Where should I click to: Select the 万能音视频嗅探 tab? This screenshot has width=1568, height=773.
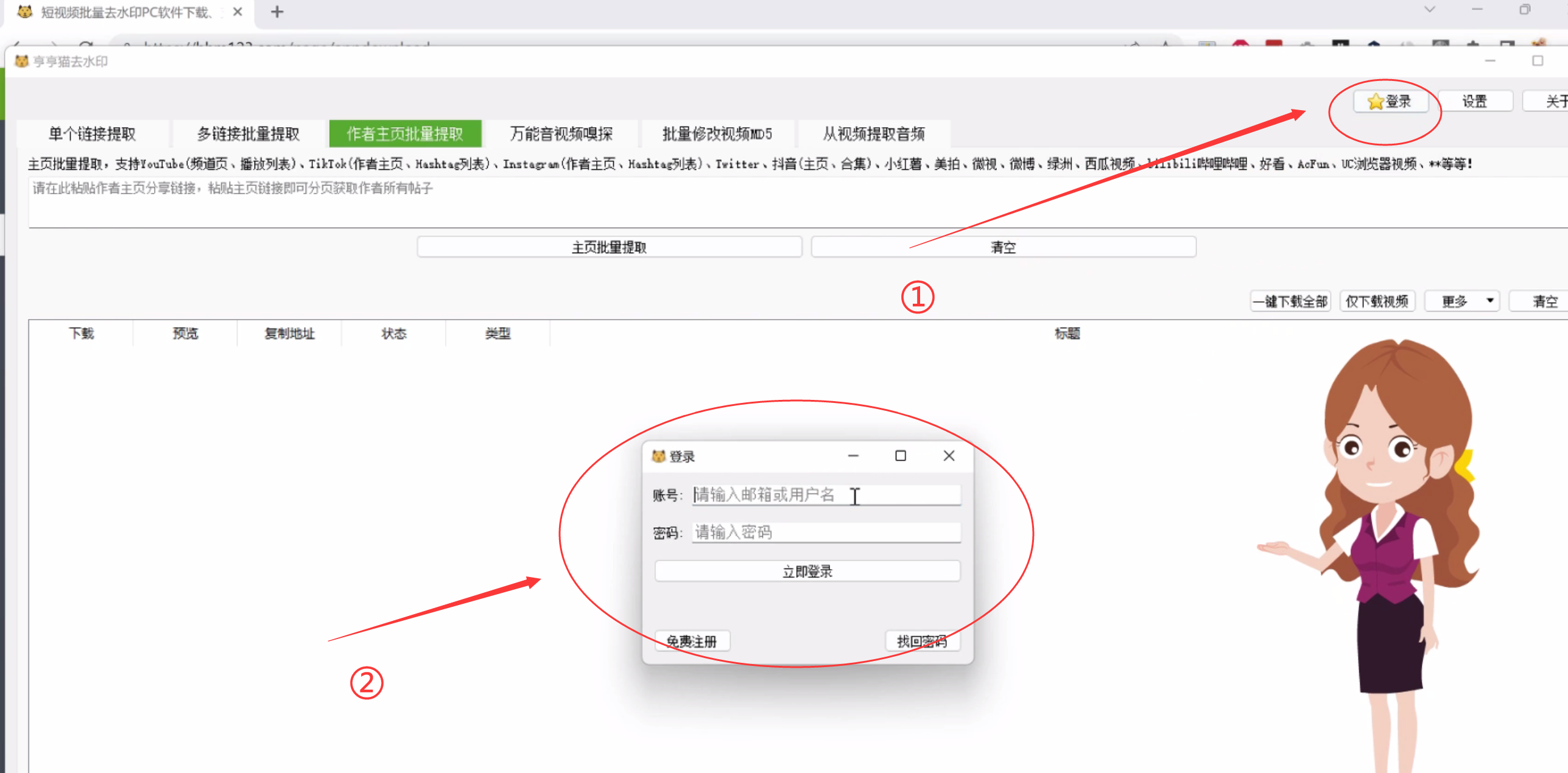click(x=561, y=134)
